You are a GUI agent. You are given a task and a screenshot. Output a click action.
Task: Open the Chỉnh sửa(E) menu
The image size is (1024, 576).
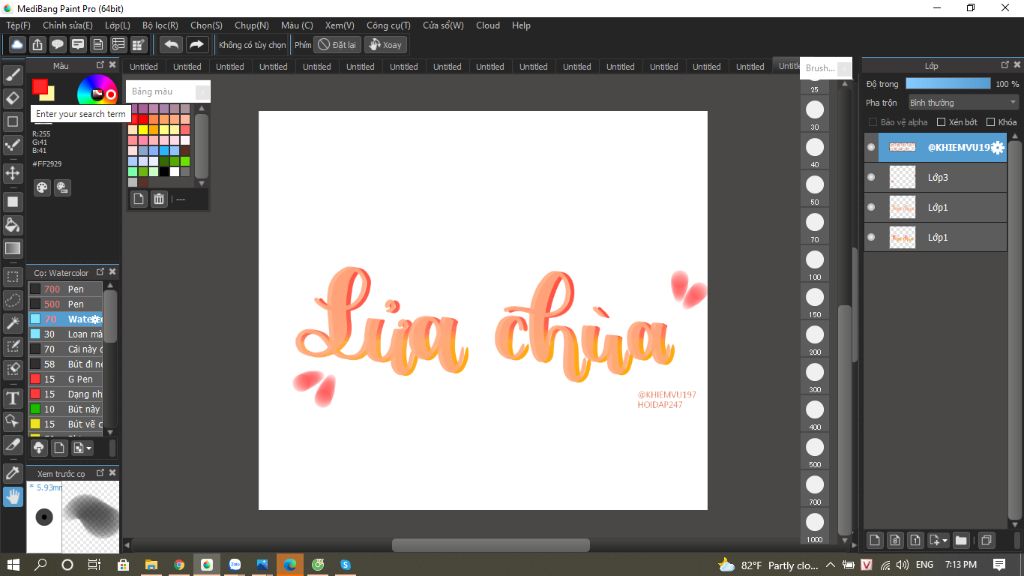[67, 25]
